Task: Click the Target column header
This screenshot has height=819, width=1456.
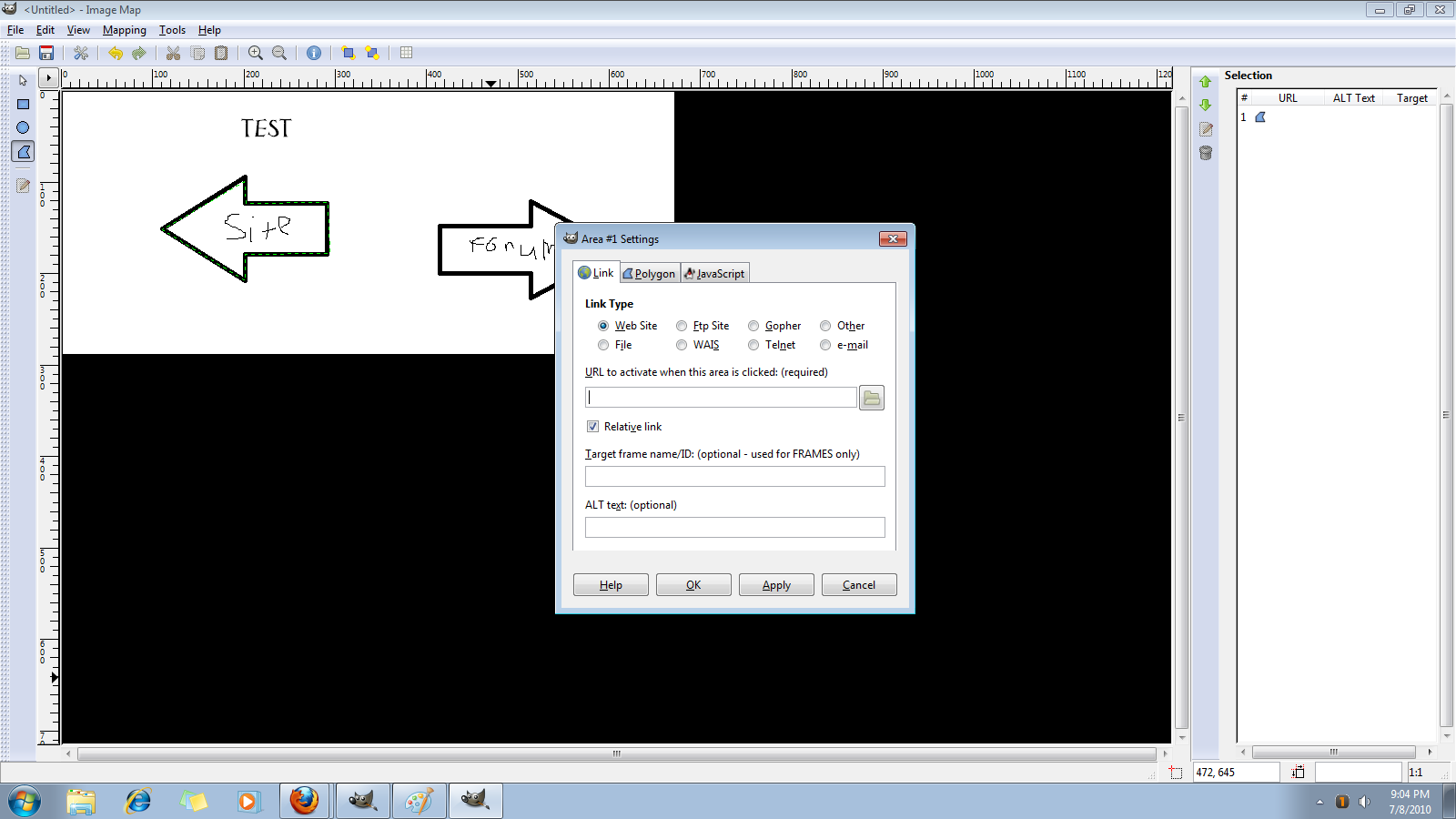Action: tap(1411, 98)
